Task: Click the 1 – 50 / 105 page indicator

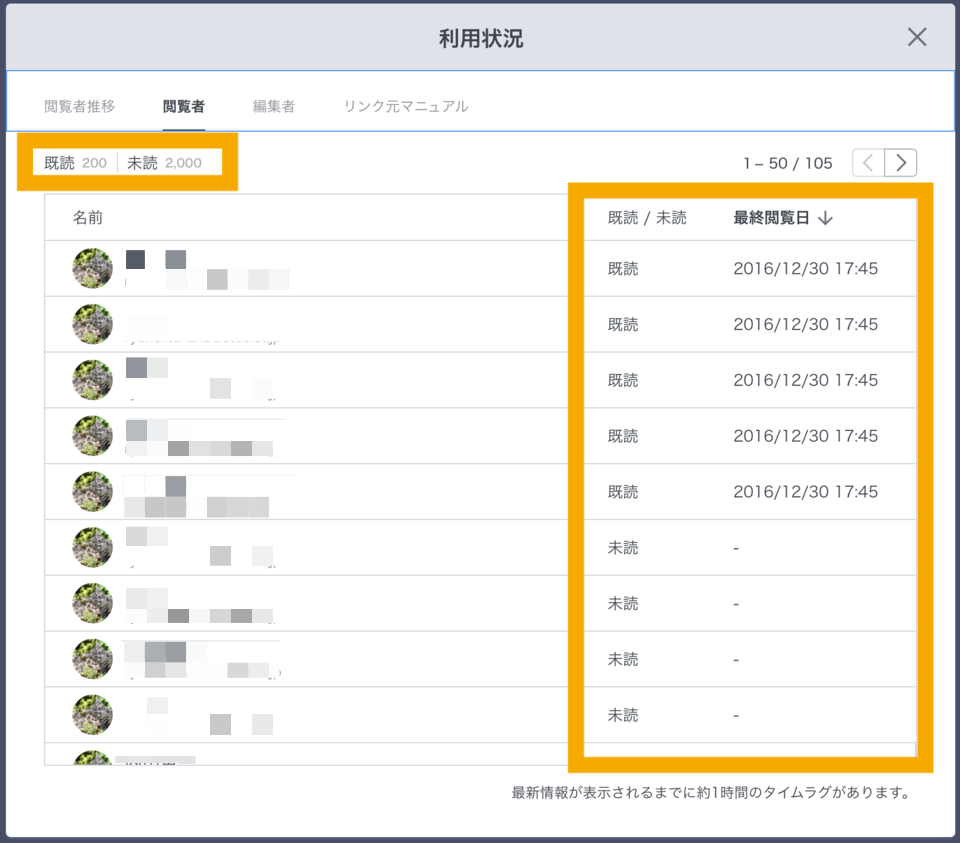Action: click(787, 163)
